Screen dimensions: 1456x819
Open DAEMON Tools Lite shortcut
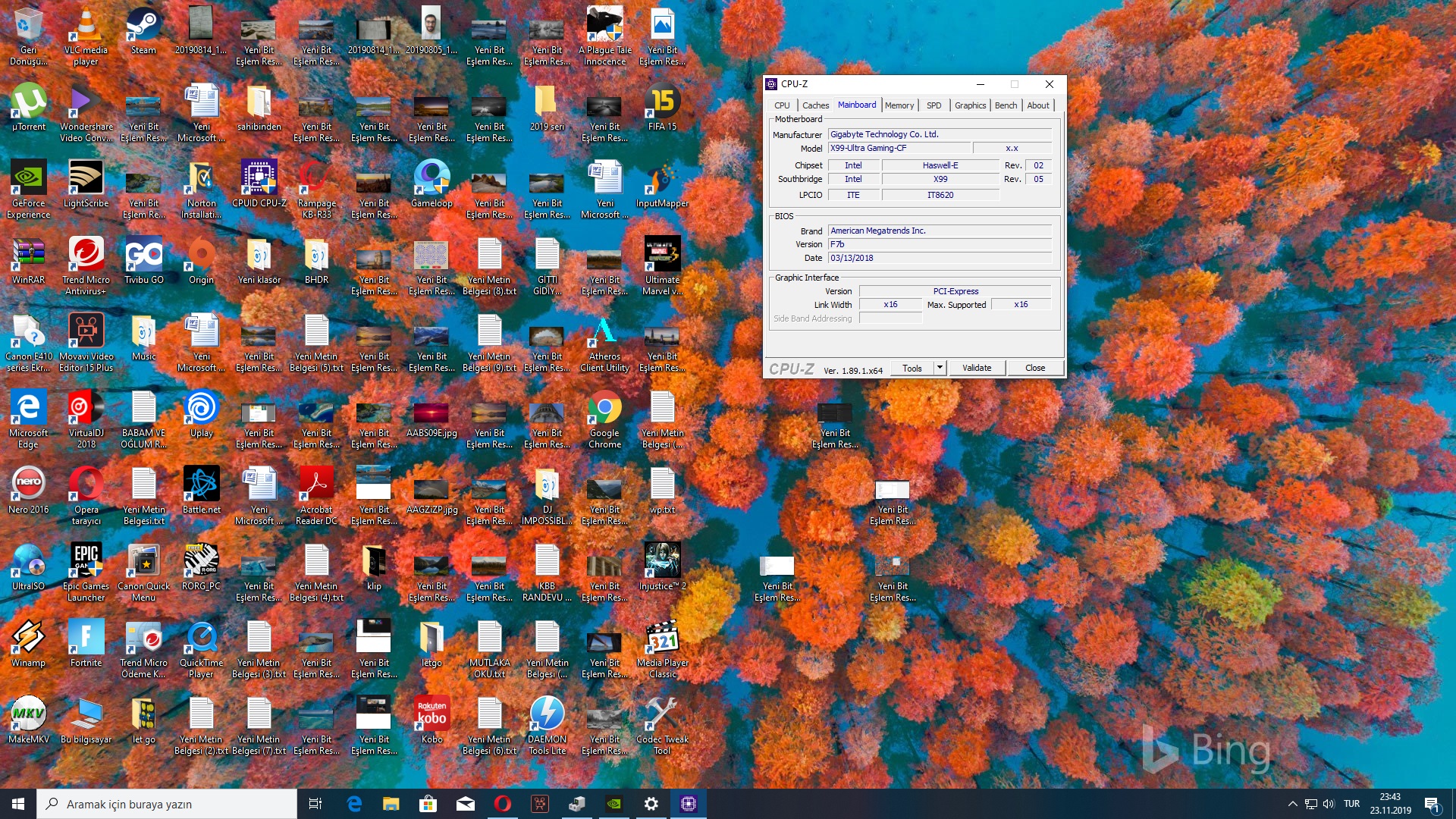[547, 720]
